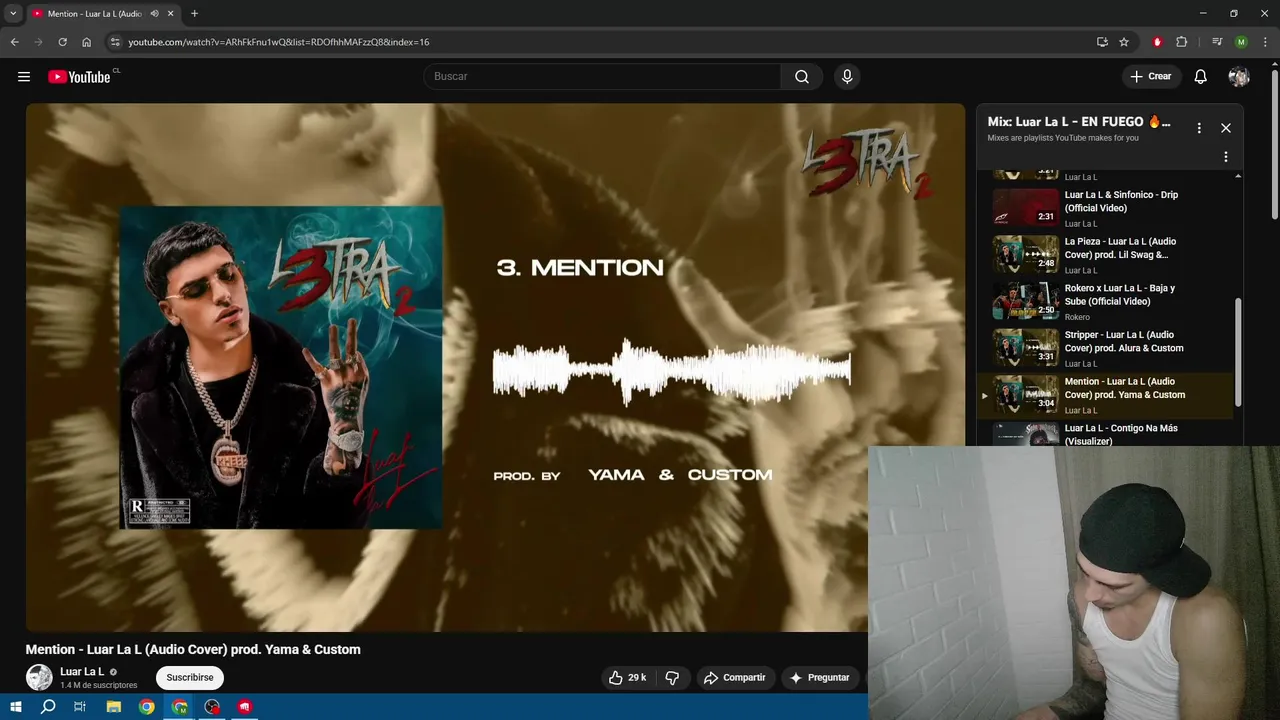
Task: Go forward in browser history
Action: coord(38,42)
